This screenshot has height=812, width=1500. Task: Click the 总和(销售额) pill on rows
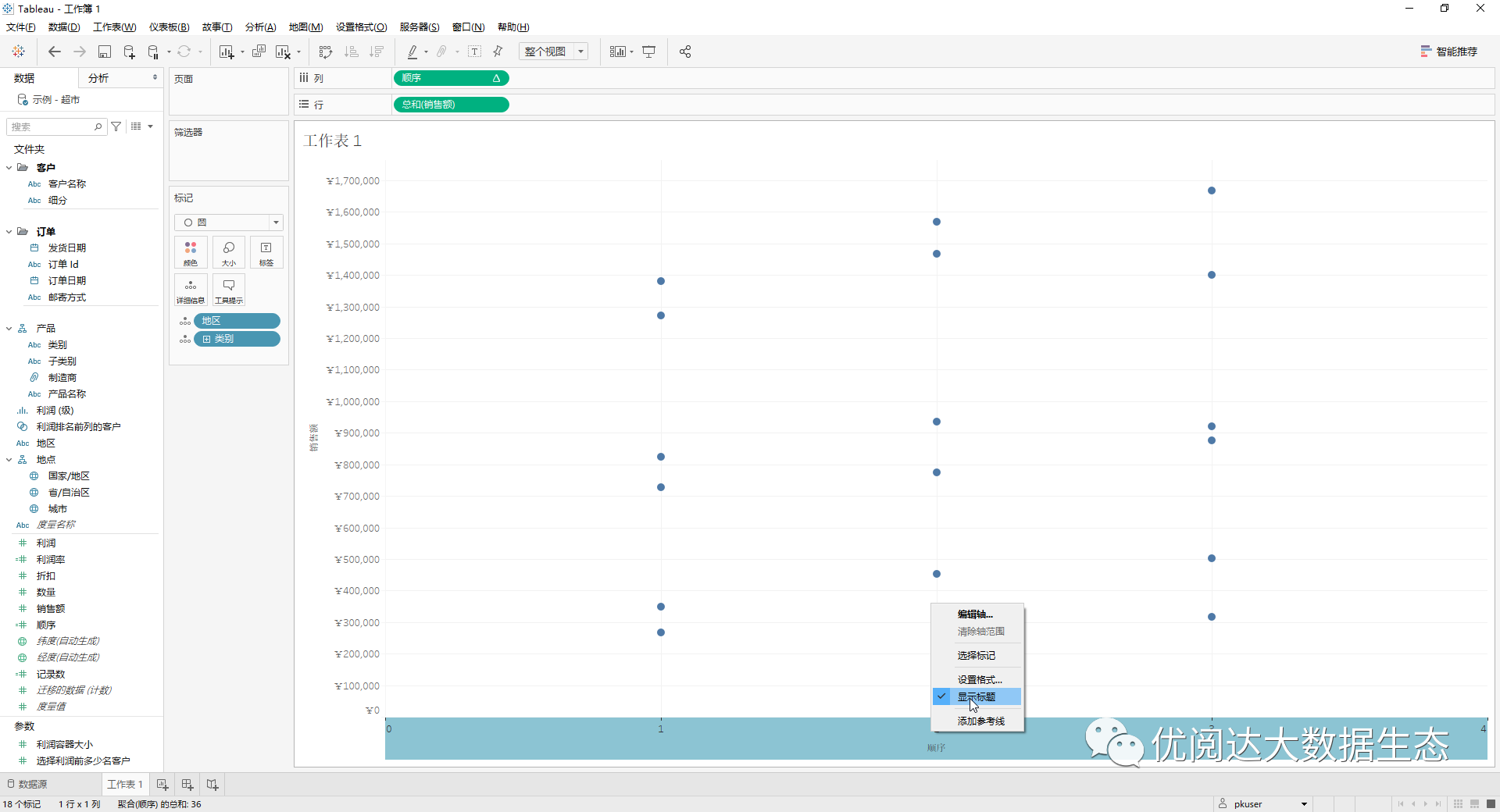coord(451,105)
